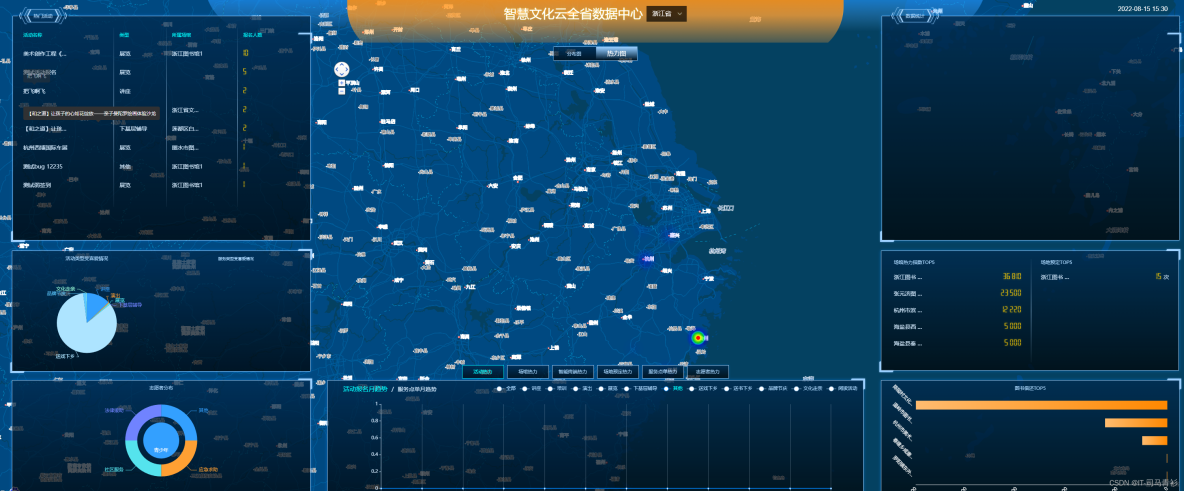This screenshot has width=1184, height=491.
Task: Toggle the 全部 legend series
Action: (507, 389)
